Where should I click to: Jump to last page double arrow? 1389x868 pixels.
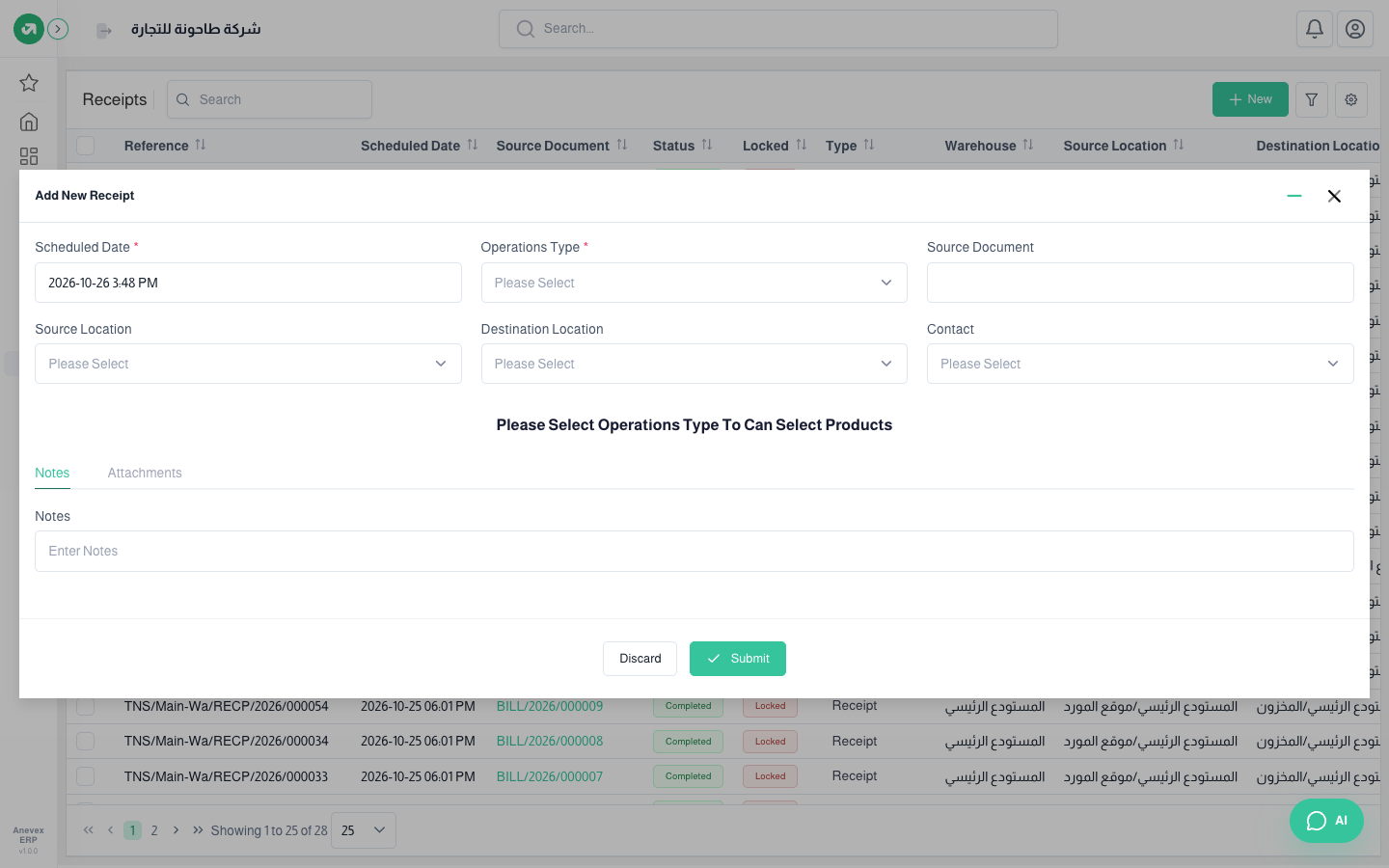[198, 830]
